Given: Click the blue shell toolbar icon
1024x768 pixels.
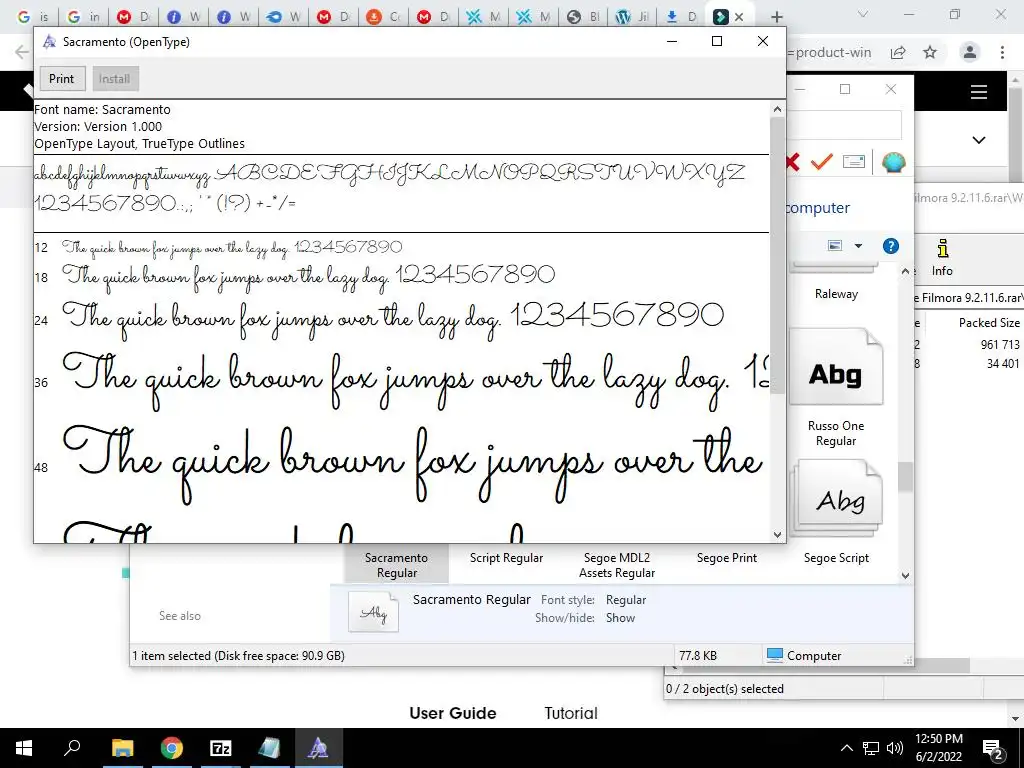Looking at the screenshot, I should (x=893, y=162).
